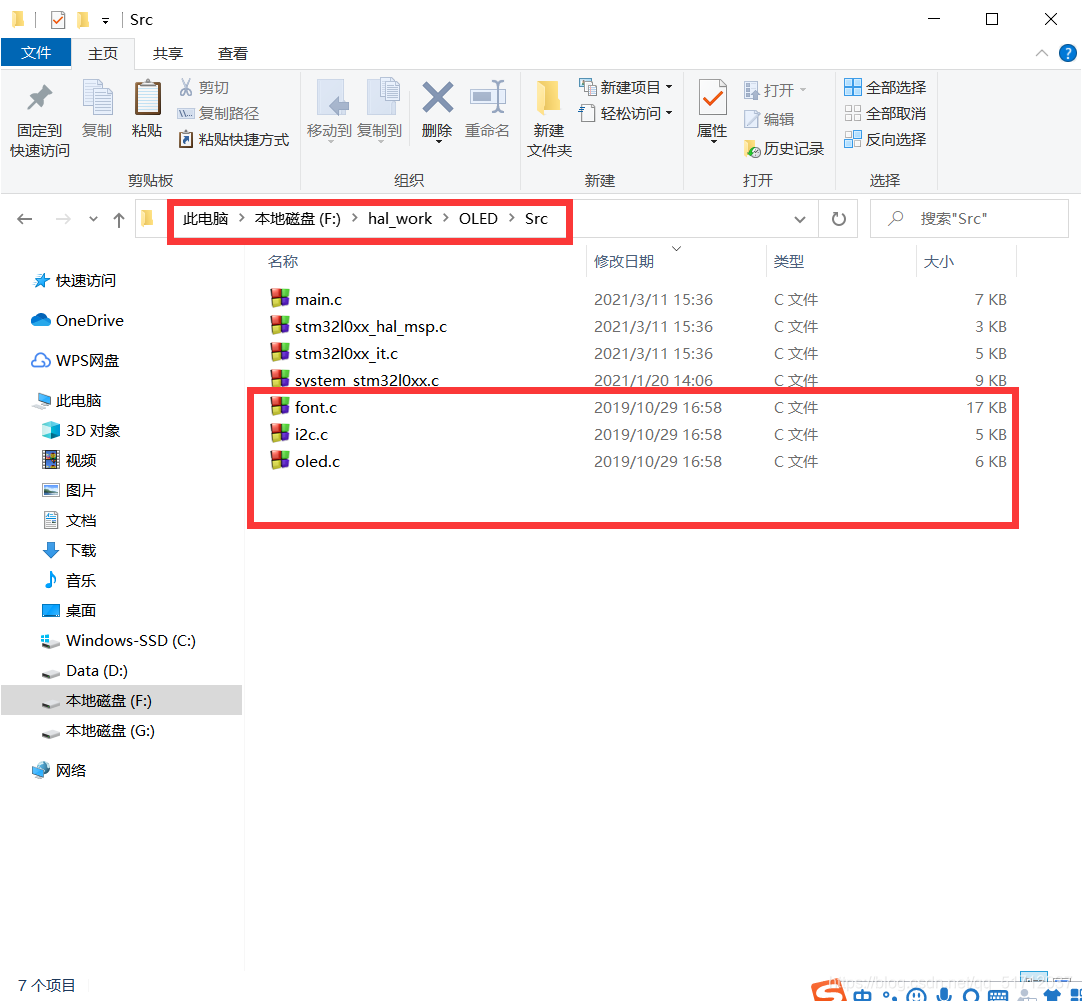Sort files by date modified column
The width and height of the screenshot is (1082, 1001).
coord(623,261)
